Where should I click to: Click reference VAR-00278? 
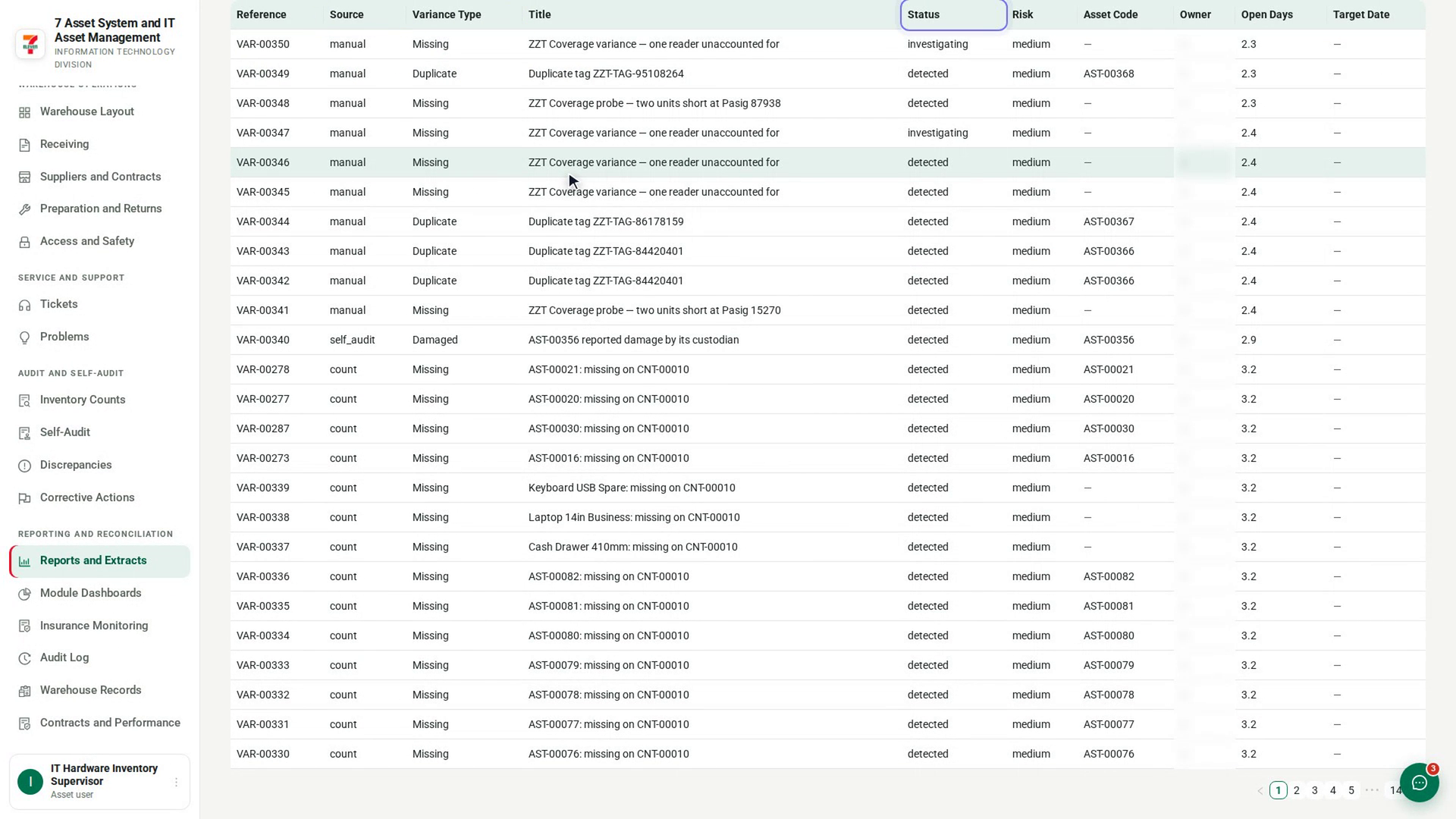pyautogui.click(x=263, y=369)
